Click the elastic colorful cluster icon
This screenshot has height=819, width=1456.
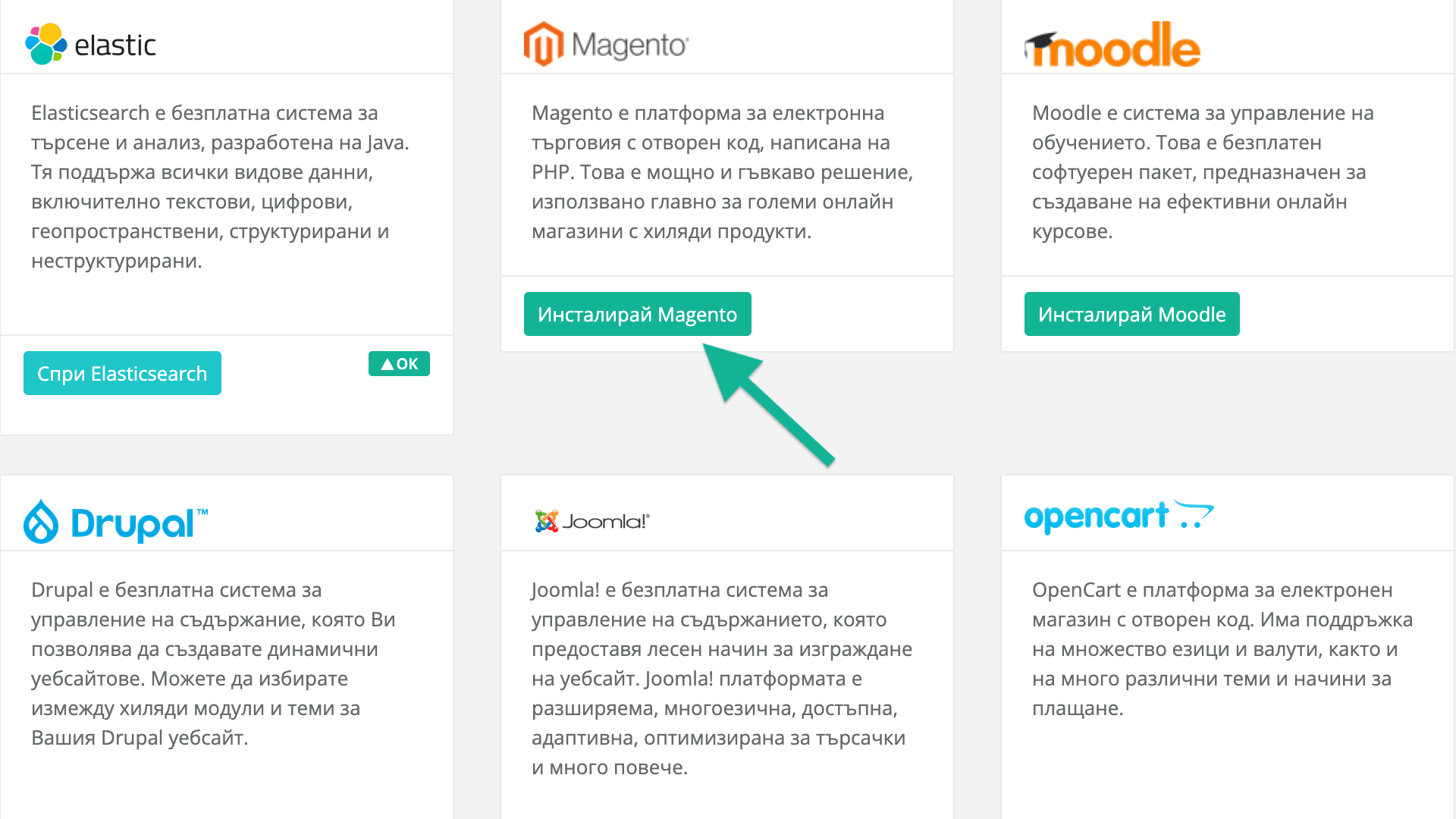pos(45,44)
